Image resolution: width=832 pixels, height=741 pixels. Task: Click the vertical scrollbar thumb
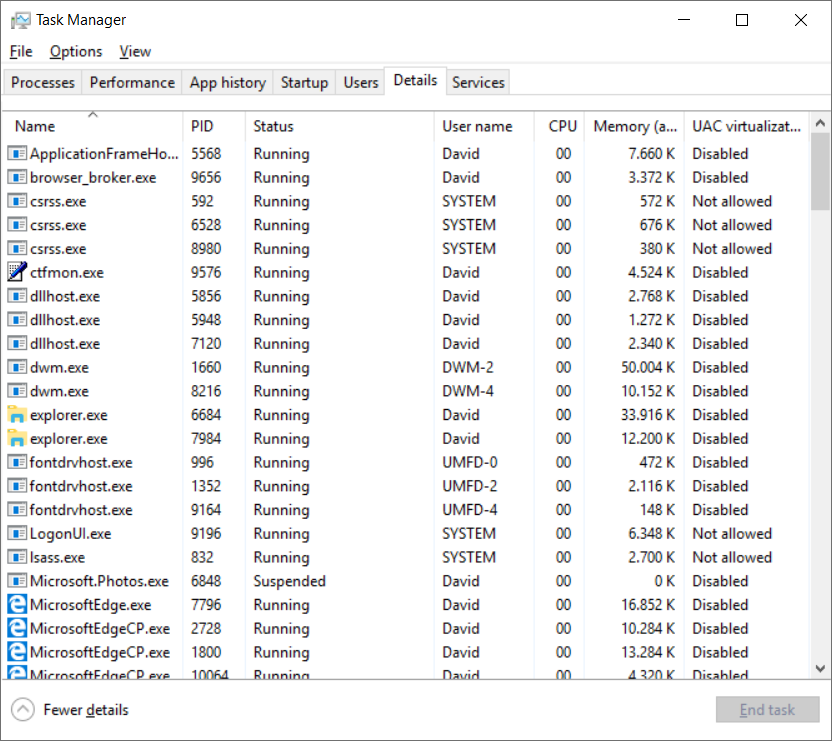(x=820, y=171)
